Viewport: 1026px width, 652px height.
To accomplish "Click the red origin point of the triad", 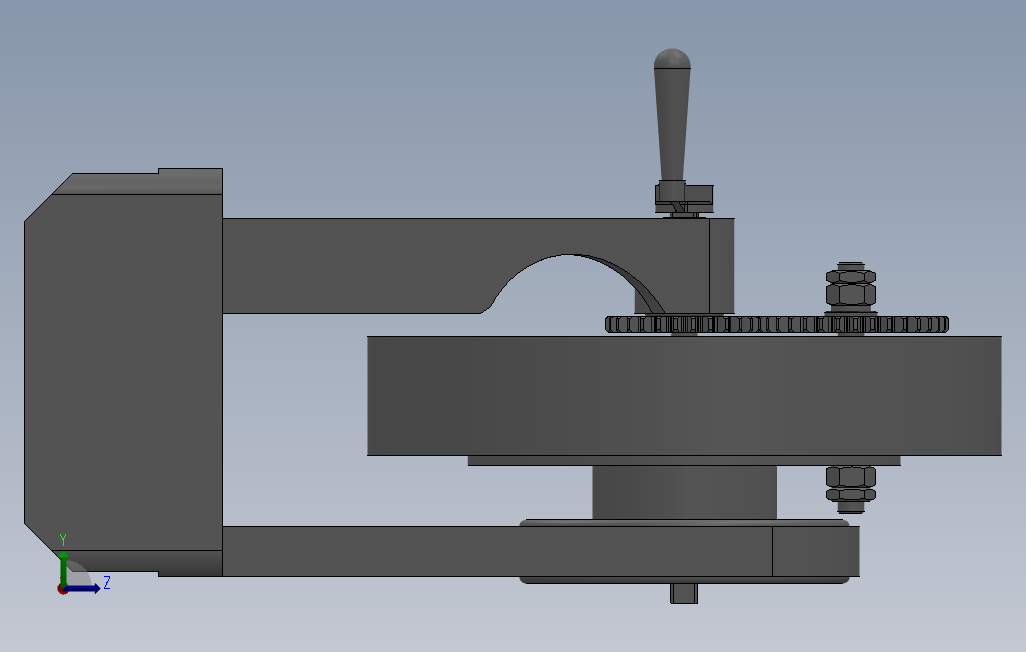I will (62, 590).
